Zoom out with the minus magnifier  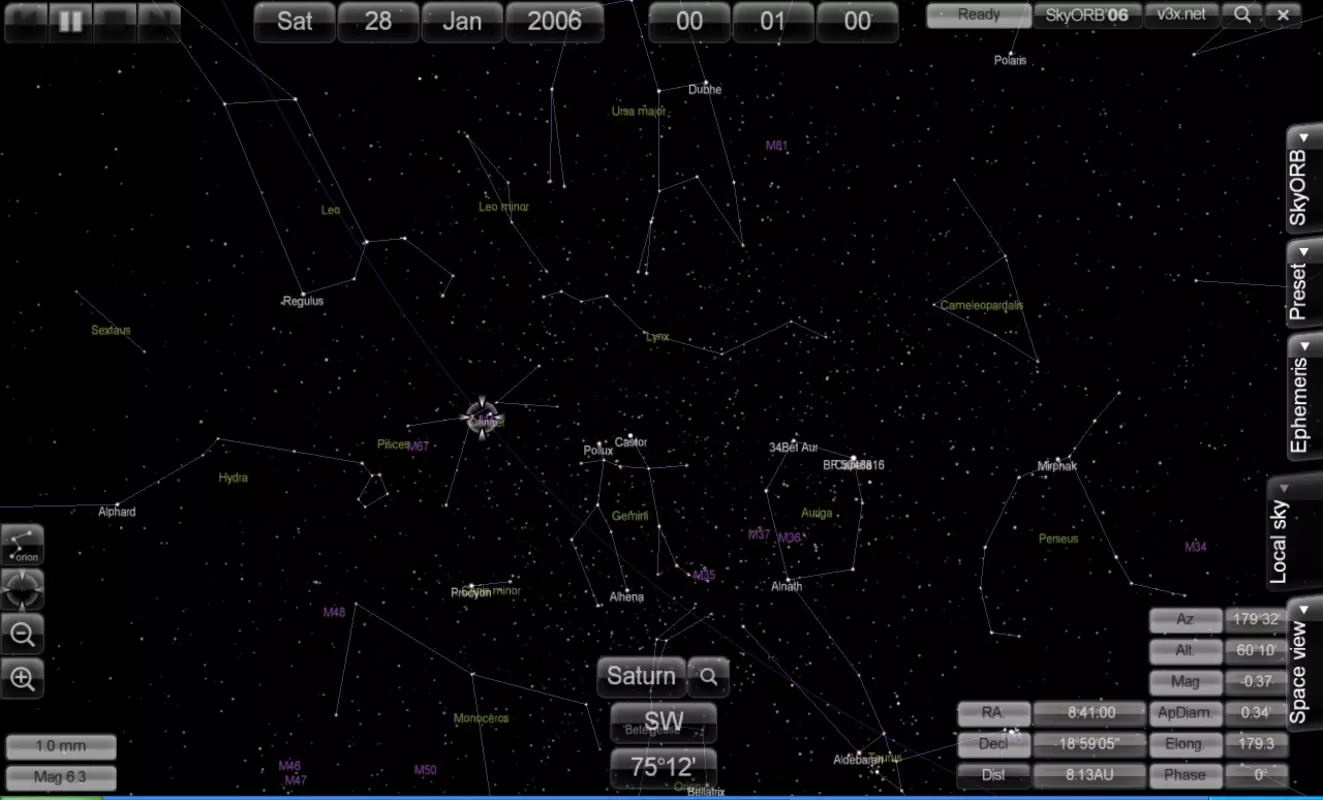pyautogui.click(x=22, y=633)
